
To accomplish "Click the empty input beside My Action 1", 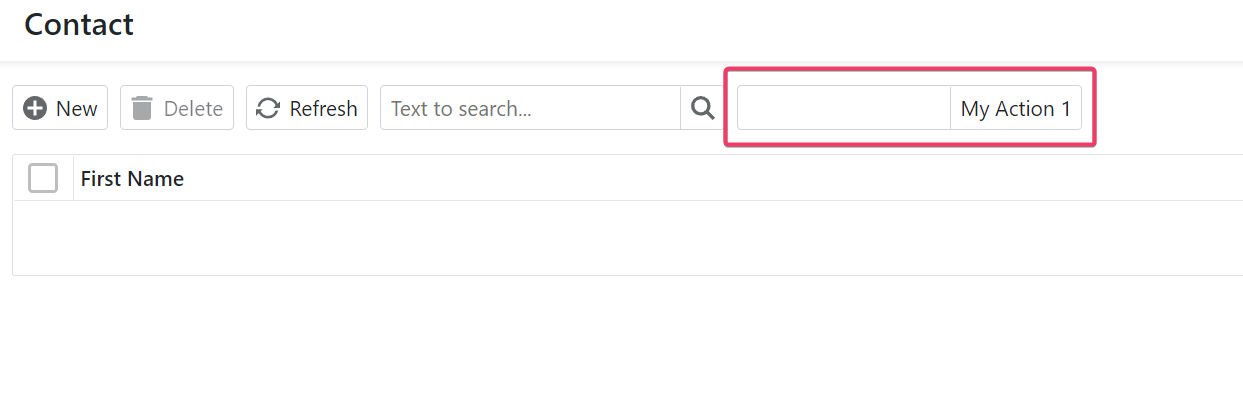I will 843,108.
